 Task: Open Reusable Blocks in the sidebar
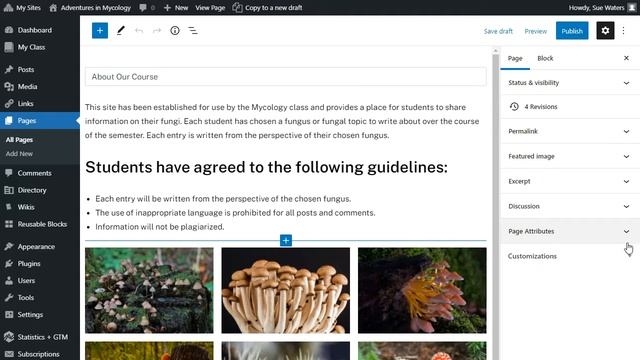[40, 224]
